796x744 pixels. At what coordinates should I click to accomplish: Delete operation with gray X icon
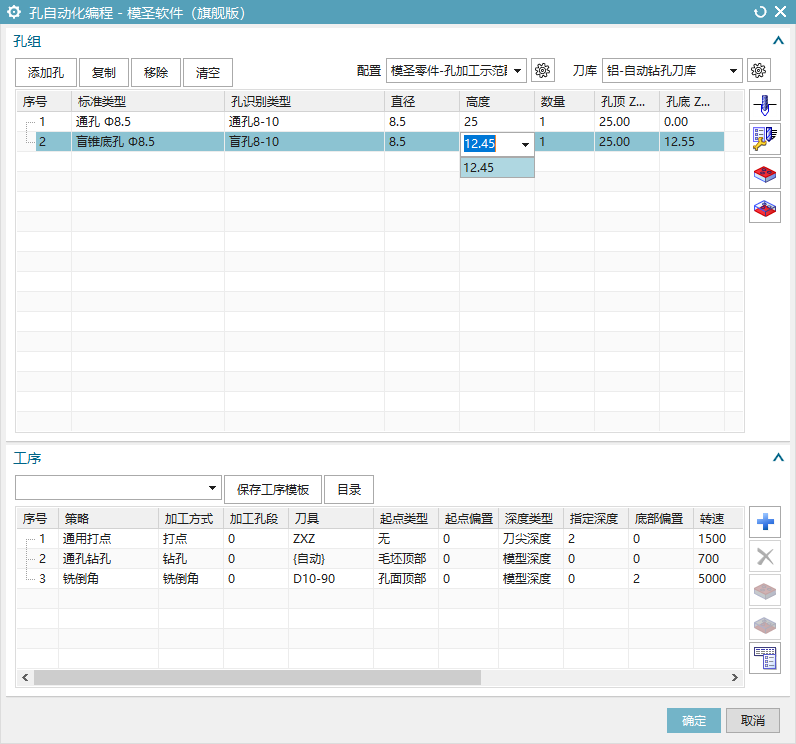(765, 556)
